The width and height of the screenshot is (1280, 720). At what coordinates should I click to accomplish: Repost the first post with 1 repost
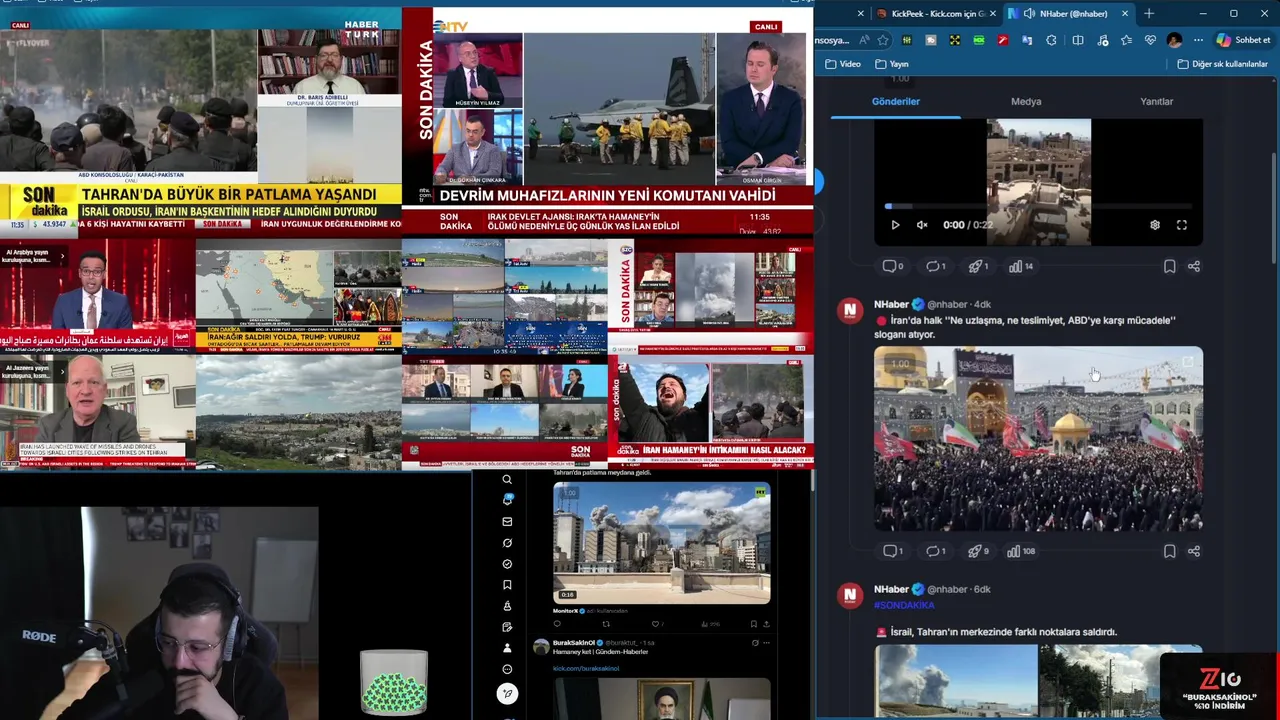pos(936,266)
